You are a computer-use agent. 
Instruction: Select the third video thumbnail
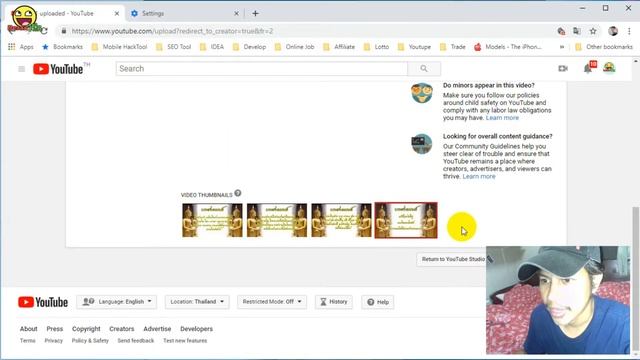pyautogui.click(x=341, y=220)
